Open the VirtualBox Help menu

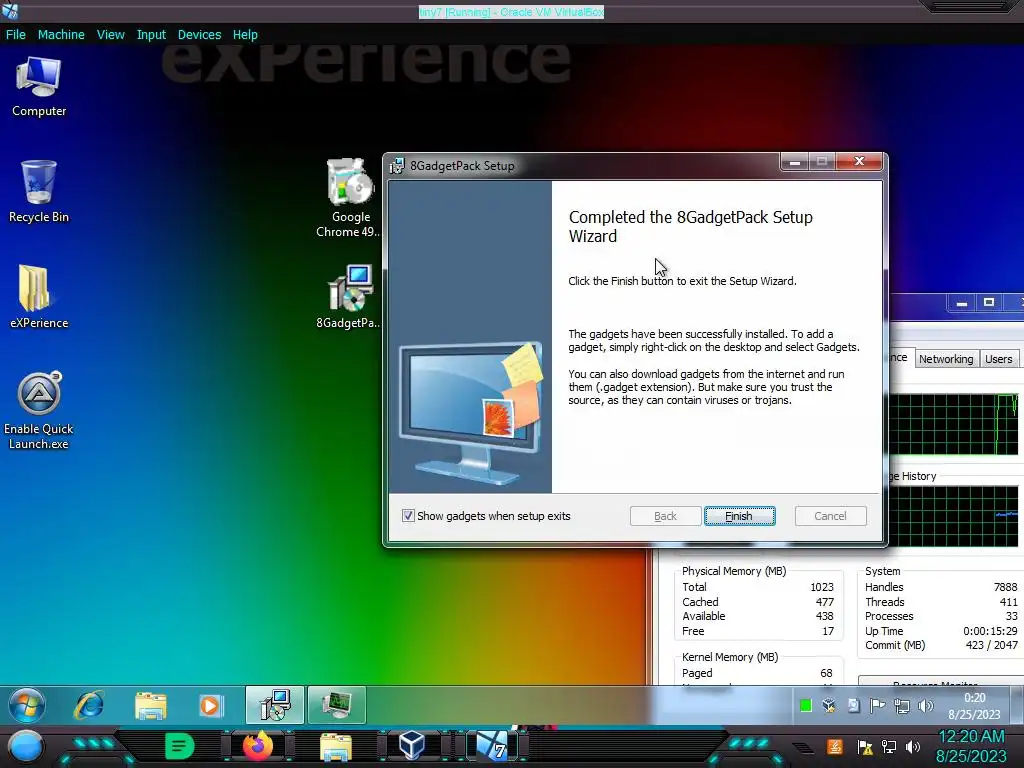point(245,35)
